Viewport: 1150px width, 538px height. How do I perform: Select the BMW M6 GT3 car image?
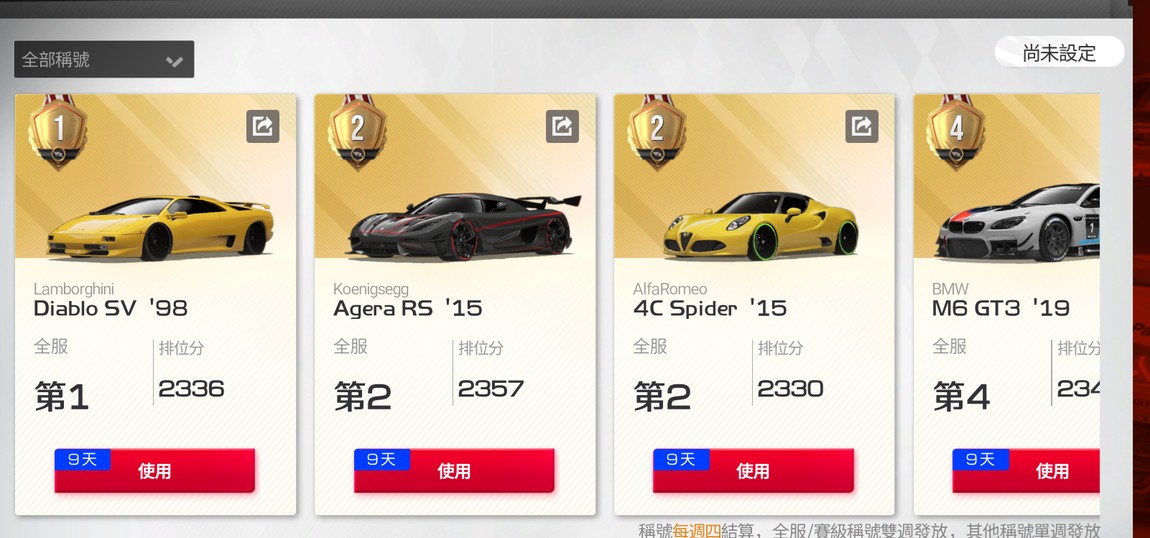pos(1018,223)
